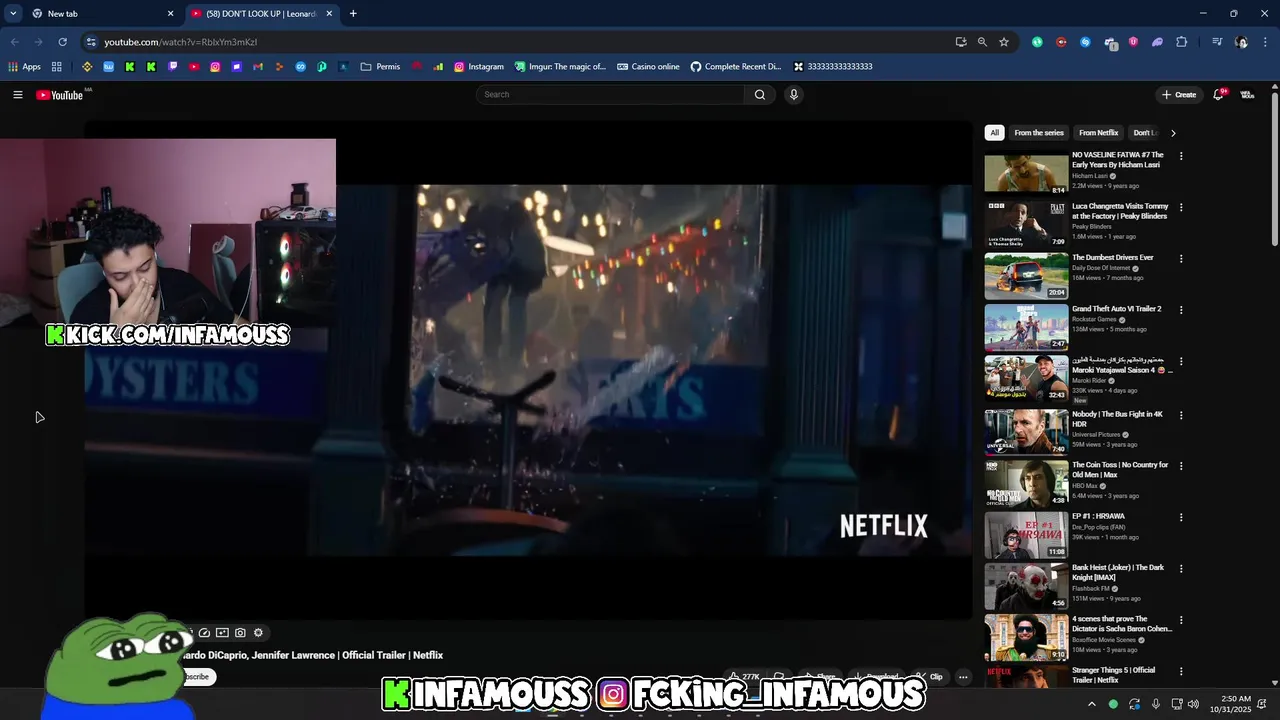Open the Casino online bookmark
The image size is (1280, 720).
(648, 67)
